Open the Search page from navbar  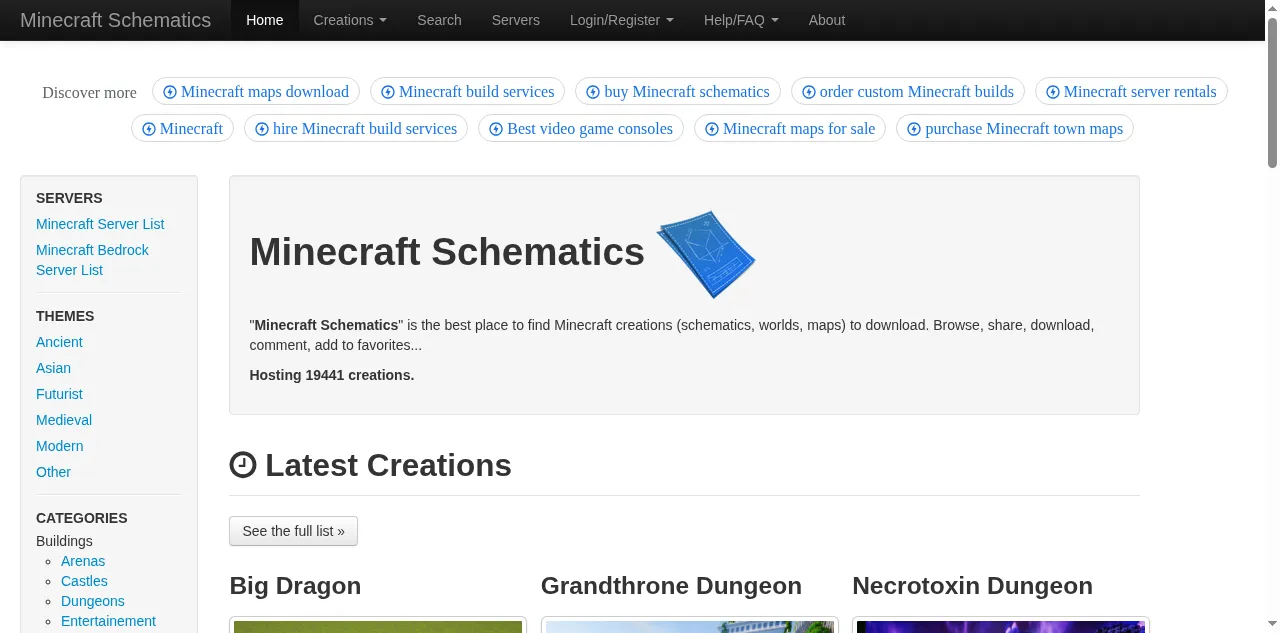pyautogui.click(x=440, y=20)
